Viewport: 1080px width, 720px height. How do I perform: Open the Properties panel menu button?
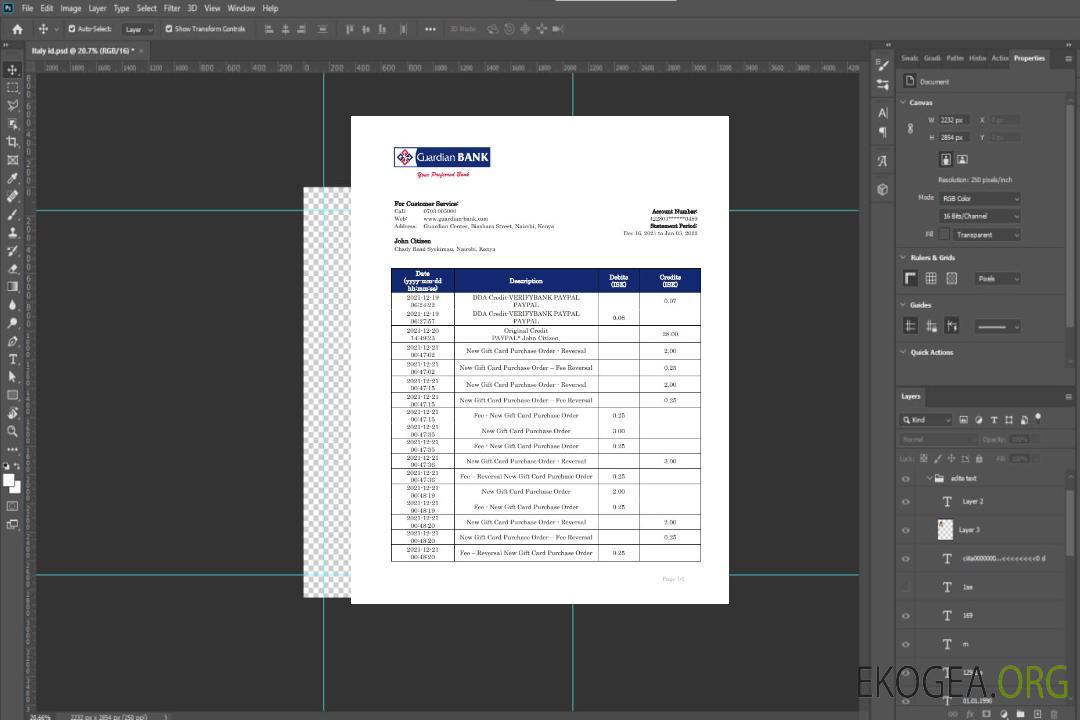[1068, 59]
